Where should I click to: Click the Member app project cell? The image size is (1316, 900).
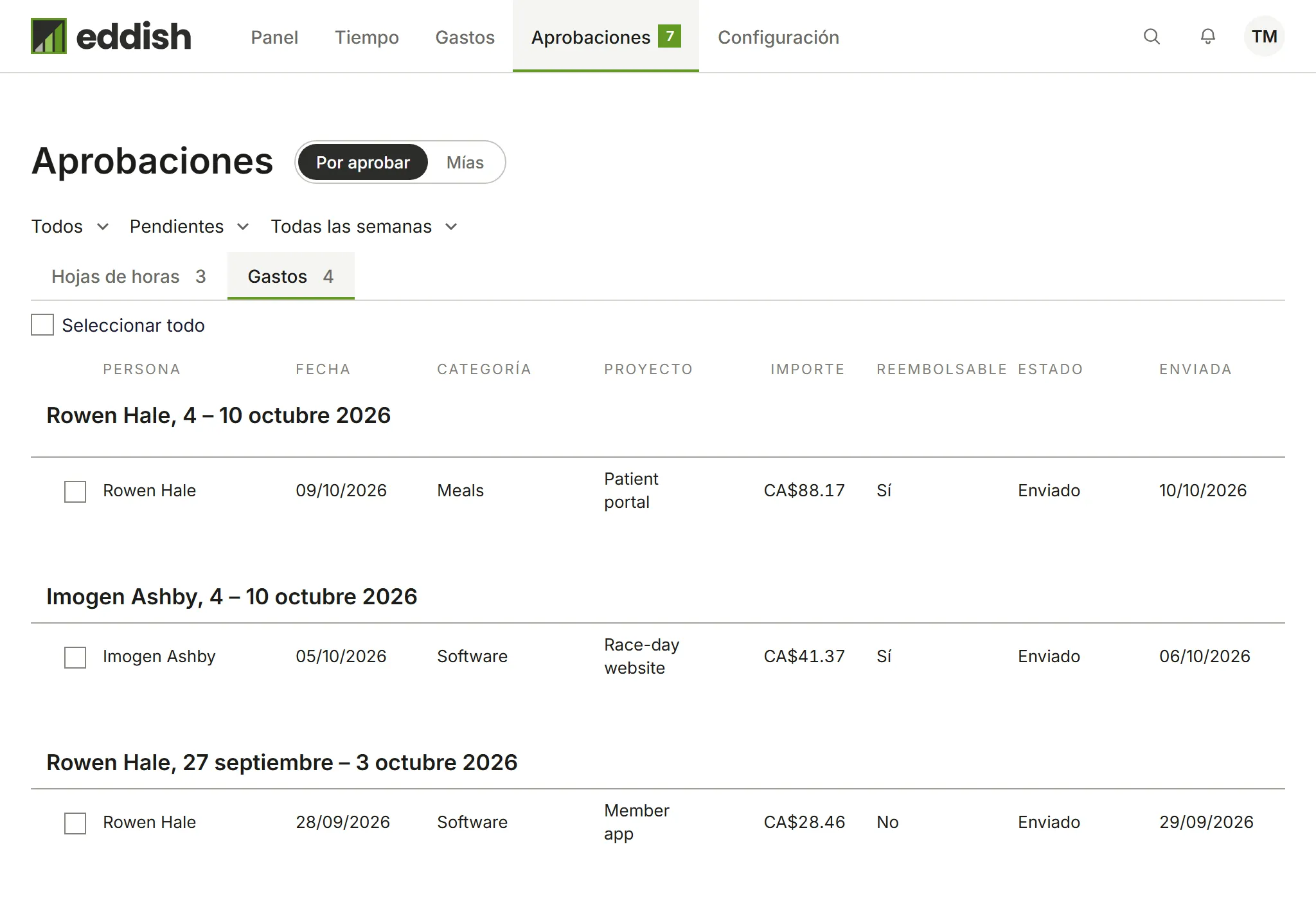coord(636,822)
